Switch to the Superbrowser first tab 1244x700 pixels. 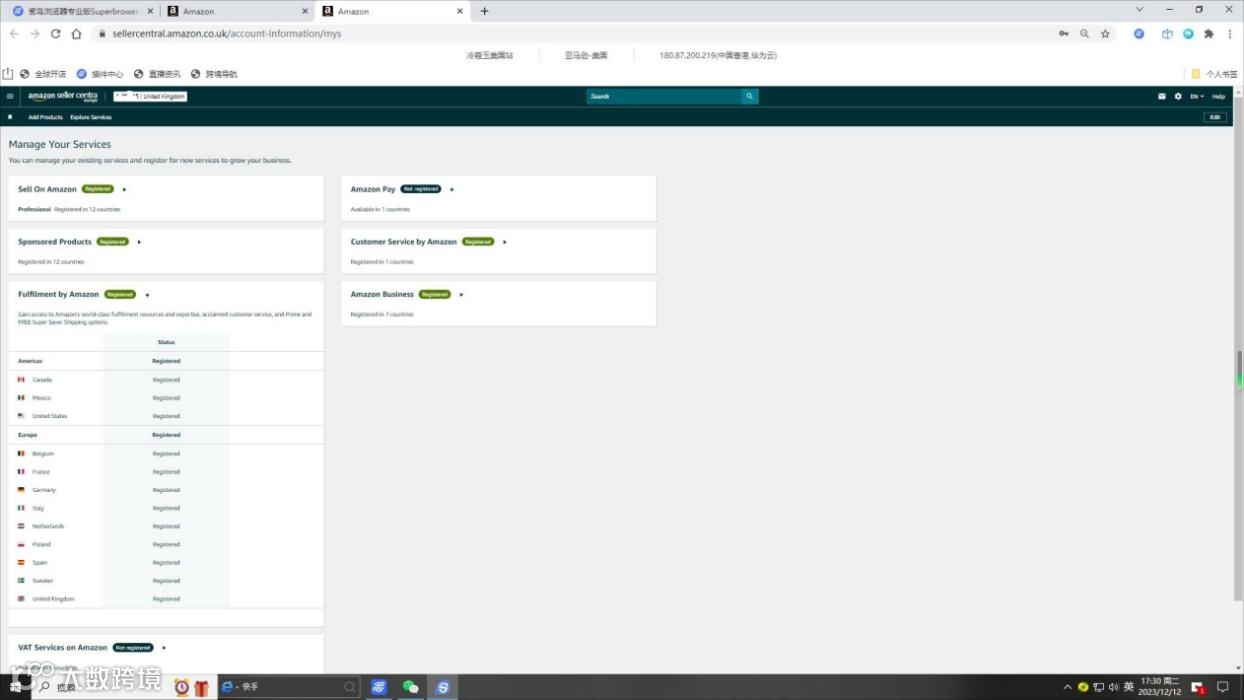[x=82, y=11]
